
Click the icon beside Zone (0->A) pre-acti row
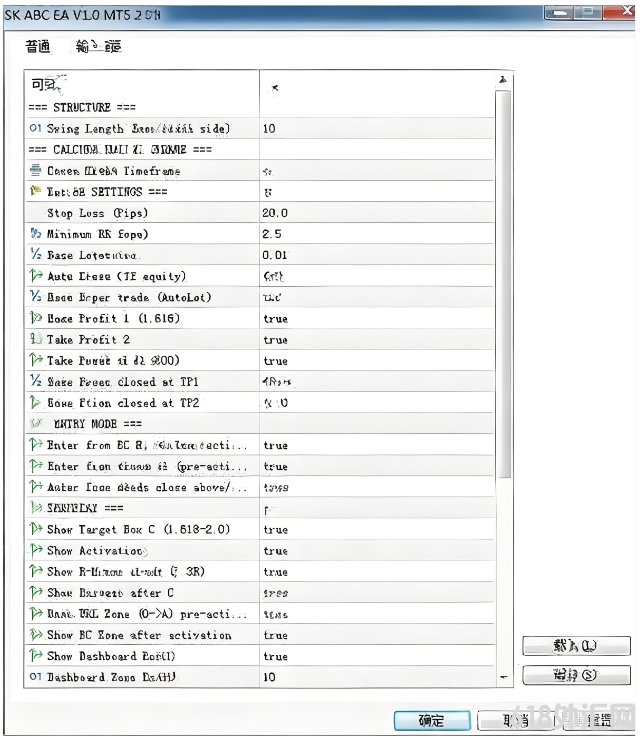[35, 613]
